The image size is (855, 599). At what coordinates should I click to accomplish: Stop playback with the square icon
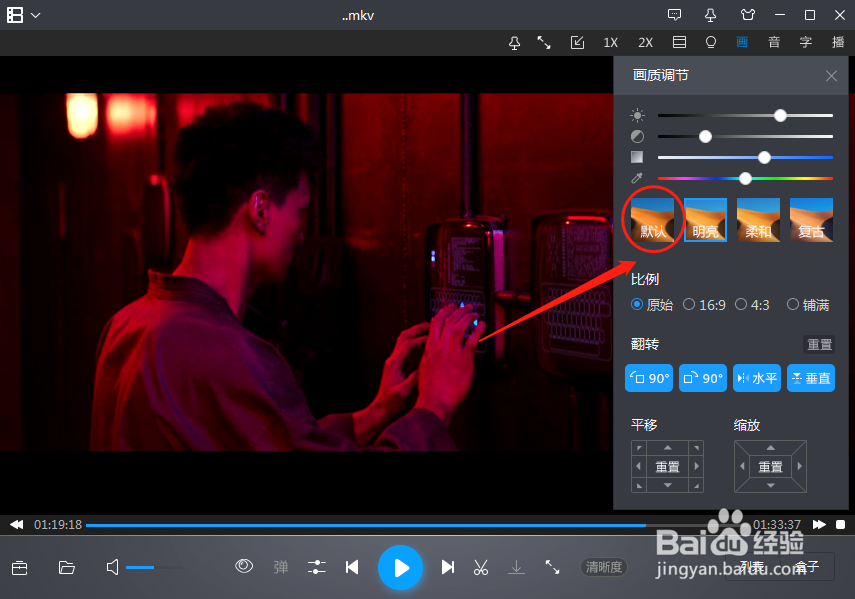840,524
